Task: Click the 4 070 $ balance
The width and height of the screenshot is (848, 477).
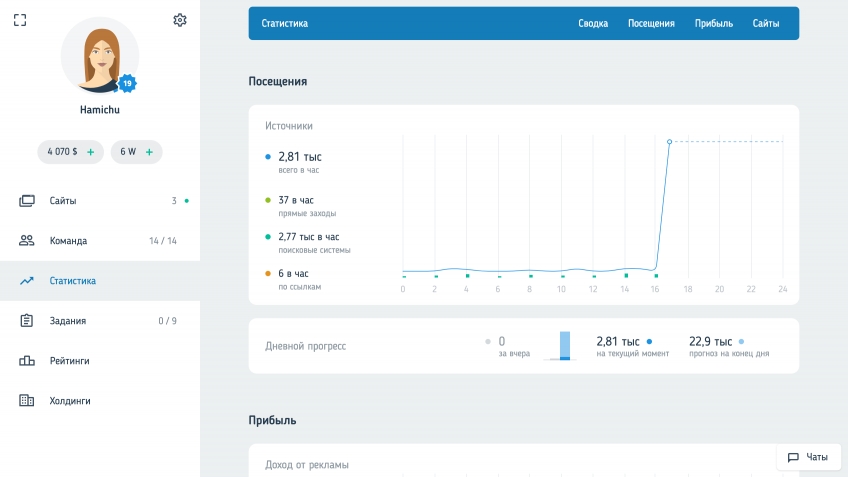Action: (62, 152)
